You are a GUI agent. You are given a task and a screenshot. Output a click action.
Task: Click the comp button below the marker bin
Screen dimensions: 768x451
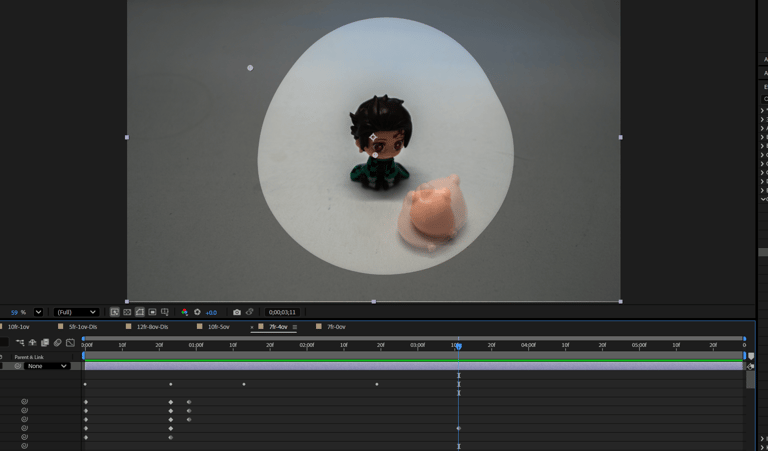coord(750,366)
